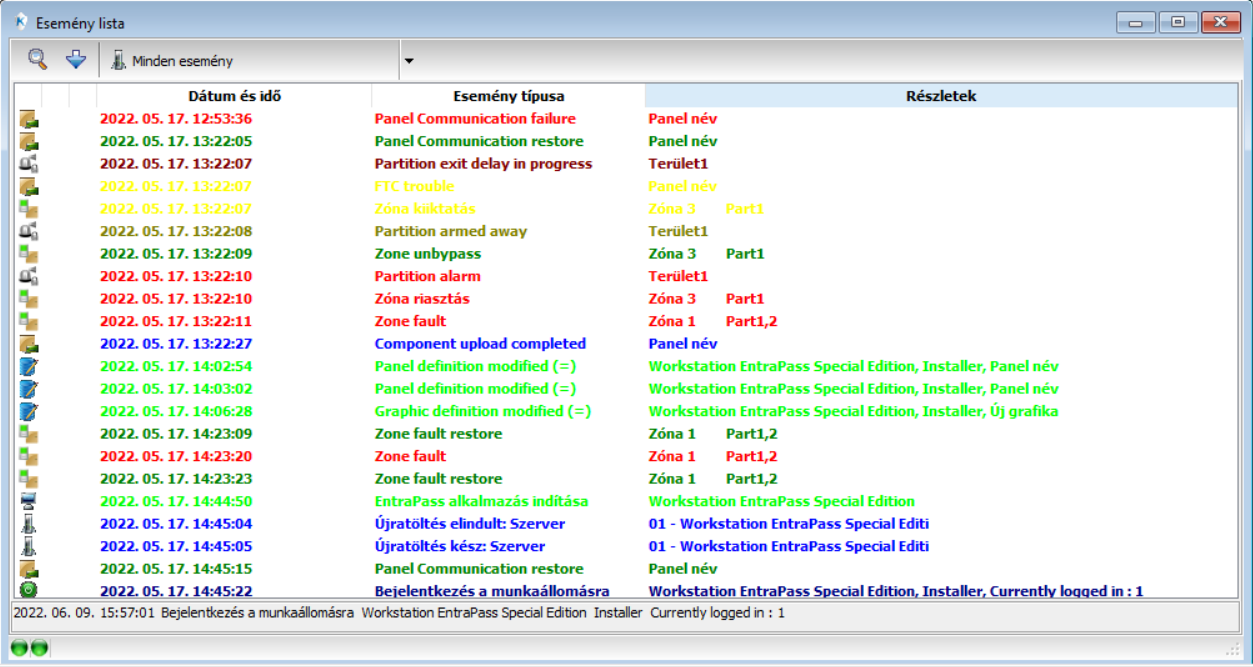Click the magnifier search icon in toolbar

click(37, 60)
